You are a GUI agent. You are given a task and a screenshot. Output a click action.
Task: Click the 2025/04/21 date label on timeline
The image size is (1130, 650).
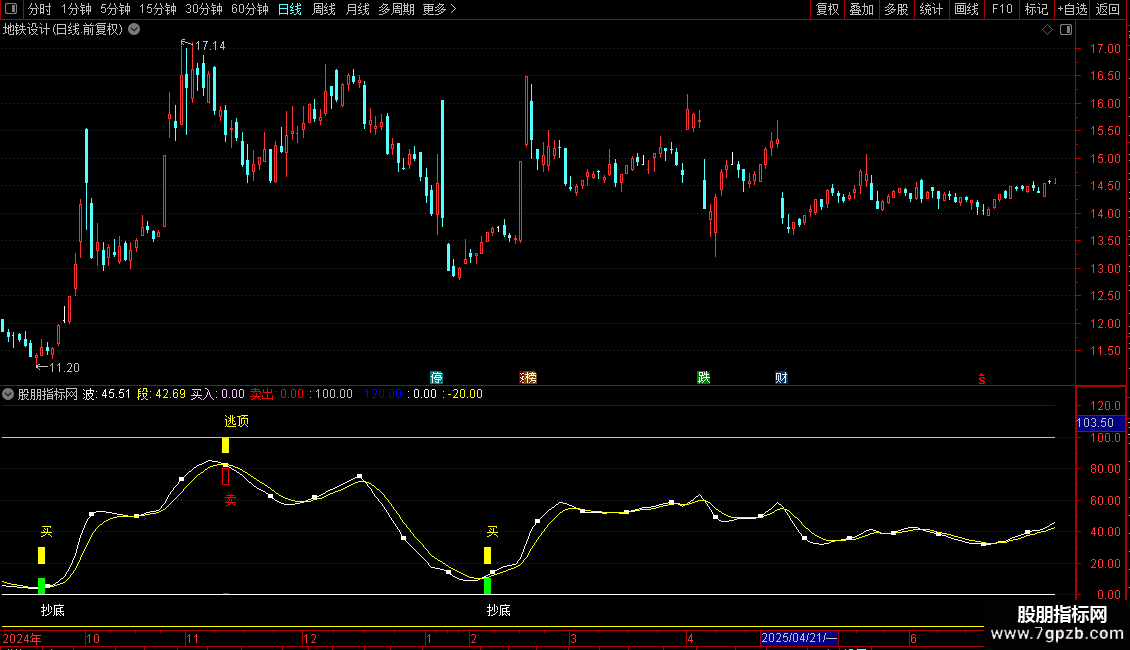798,638
